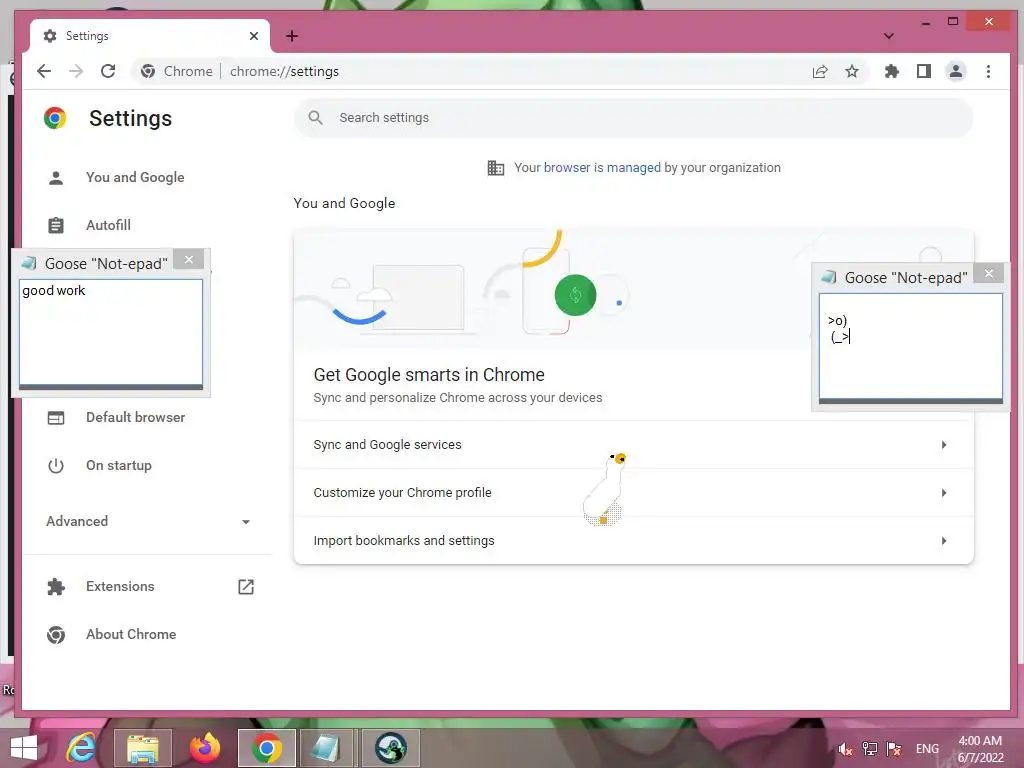
Task: Share this page via the share icon
Action: pos(820,71)
